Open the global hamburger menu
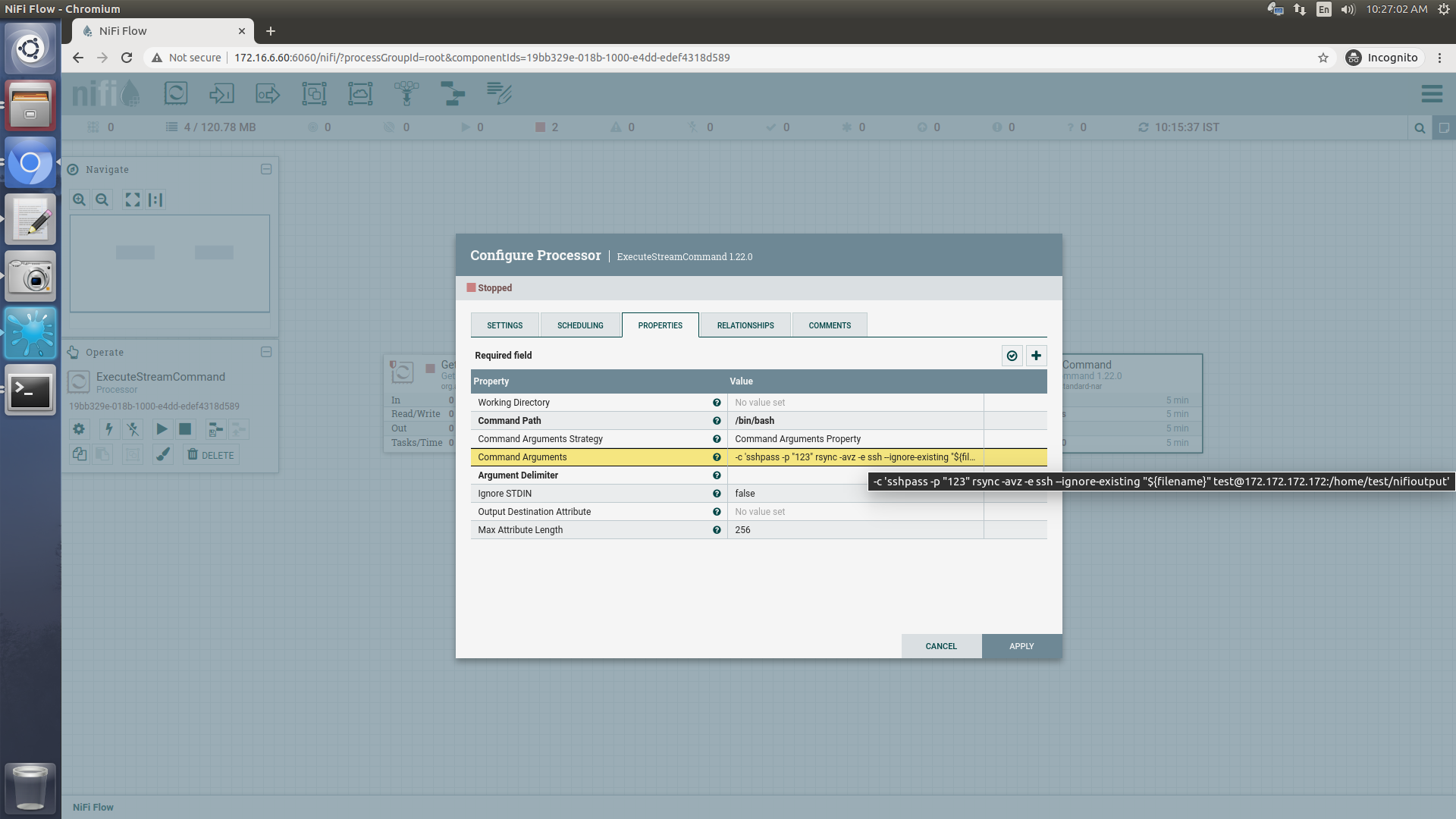The width and height of the screenshot is (1456, 819). pos(1432,94)
